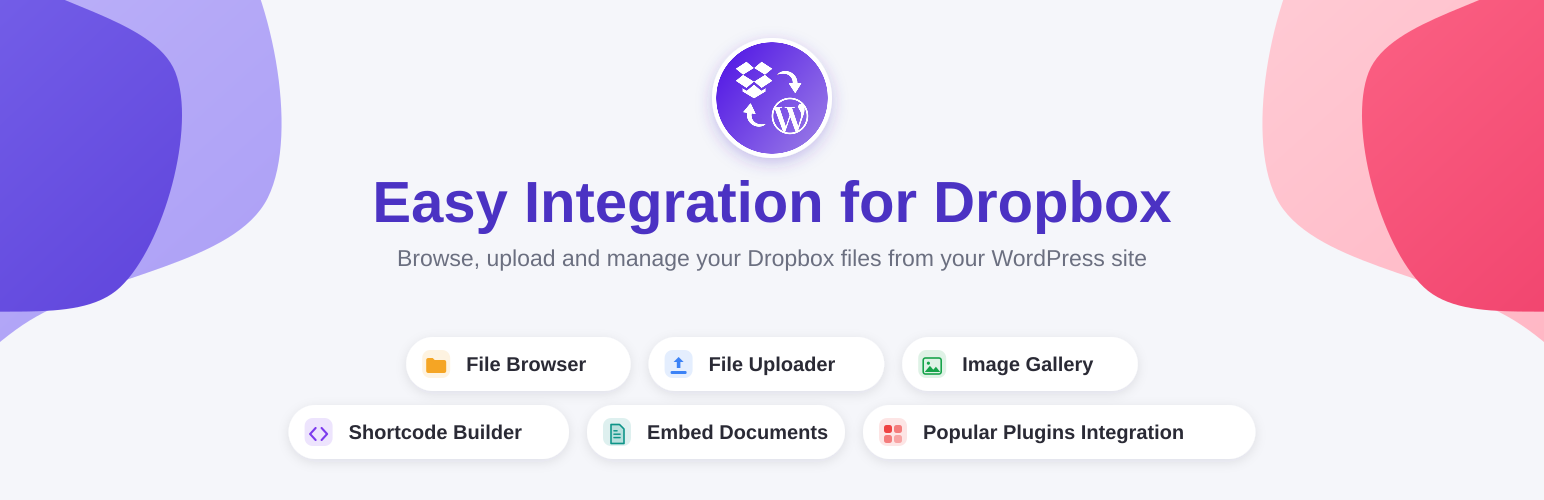Open the Image Gallery pill
This screenshot has height=500, width=1544.
(1020, 364)
